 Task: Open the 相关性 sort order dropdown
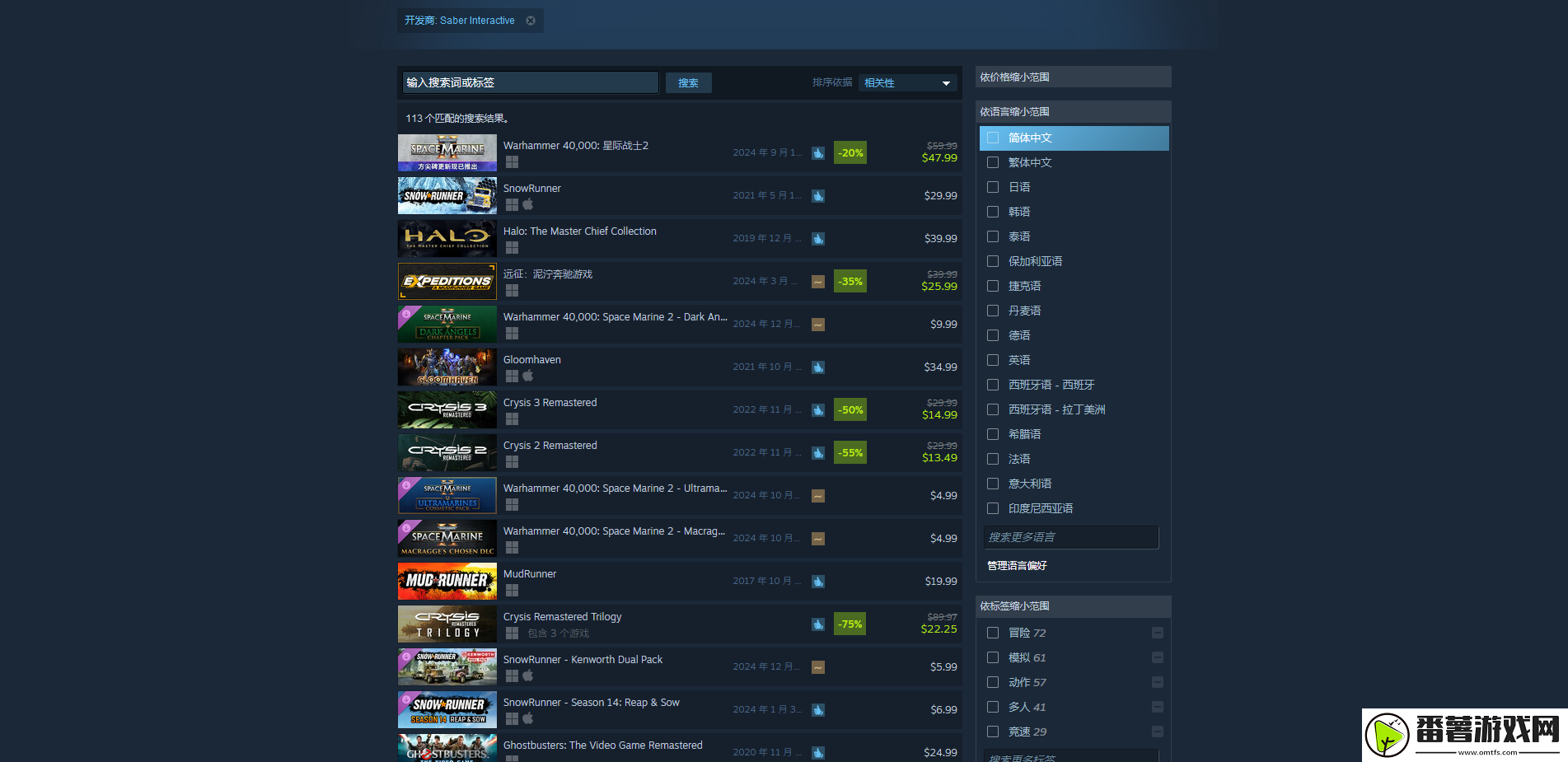[x=907, y=83]
